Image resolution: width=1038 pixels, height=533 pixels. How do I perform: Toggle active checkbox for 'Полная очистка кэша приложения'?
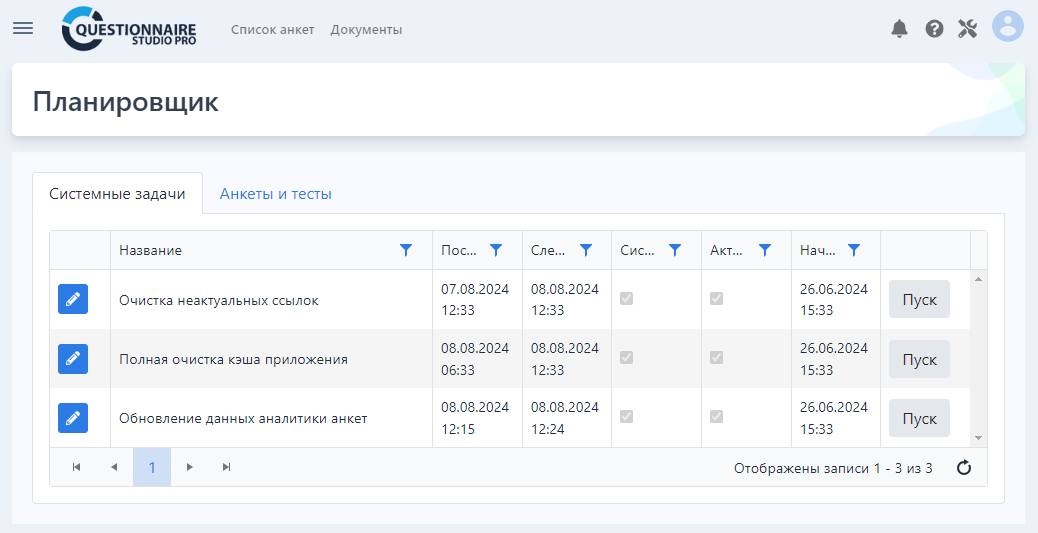(x=717, y=357)
